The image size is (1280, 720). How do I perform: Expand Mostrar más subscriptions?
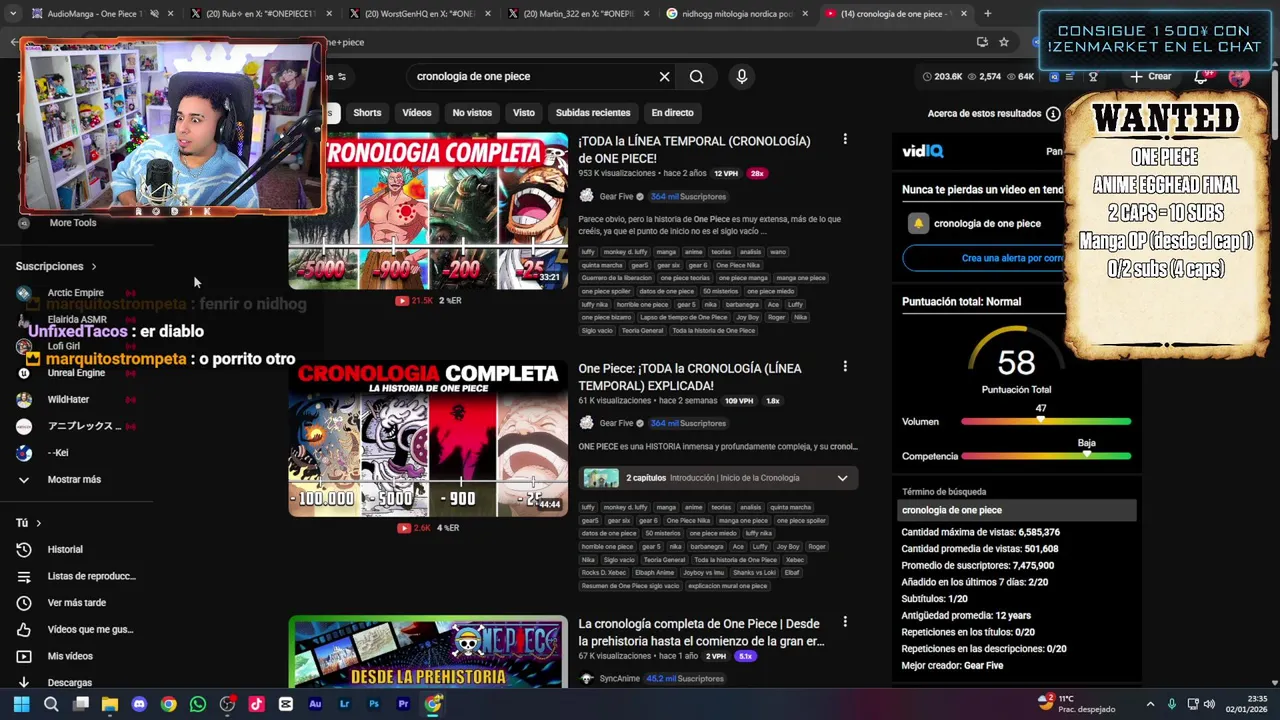74,480
